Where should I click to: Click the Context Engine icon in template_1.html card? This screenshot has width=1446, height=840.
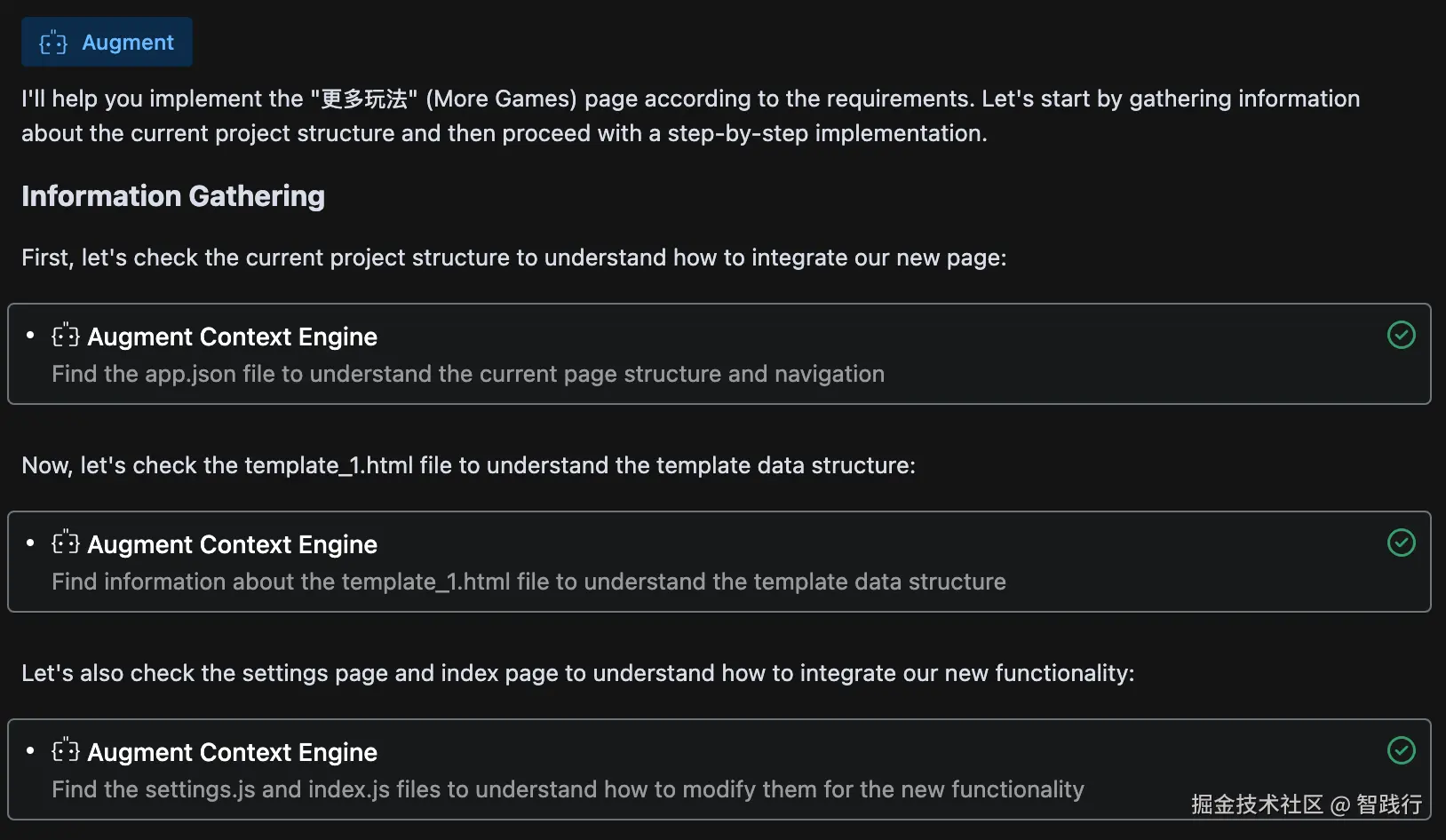point(66,543)
